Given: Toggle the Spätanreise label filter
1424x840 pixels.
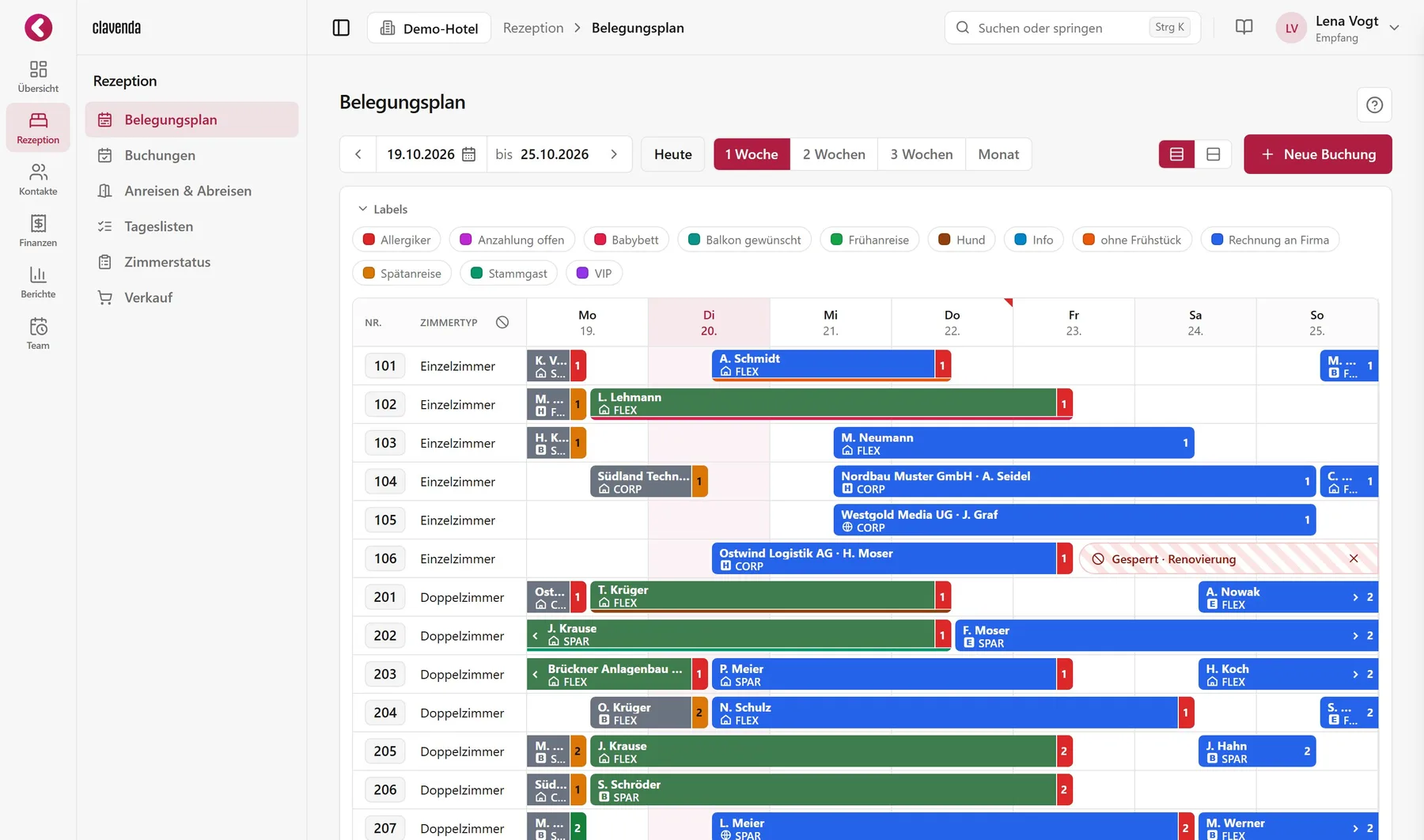Looking at the screenshot, I should tap(402, 273).
